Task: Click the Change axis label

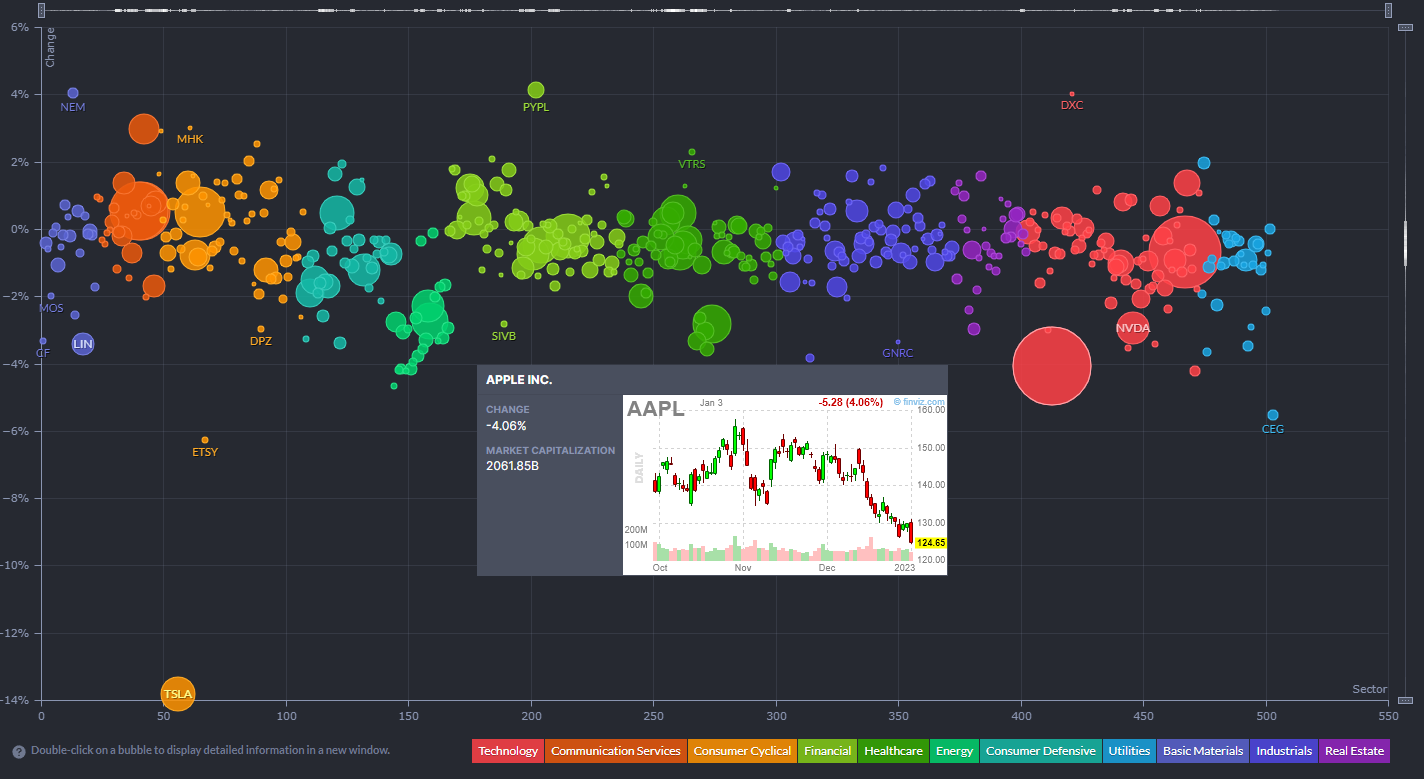Action: pyautogui.click(x=50, y=49)
